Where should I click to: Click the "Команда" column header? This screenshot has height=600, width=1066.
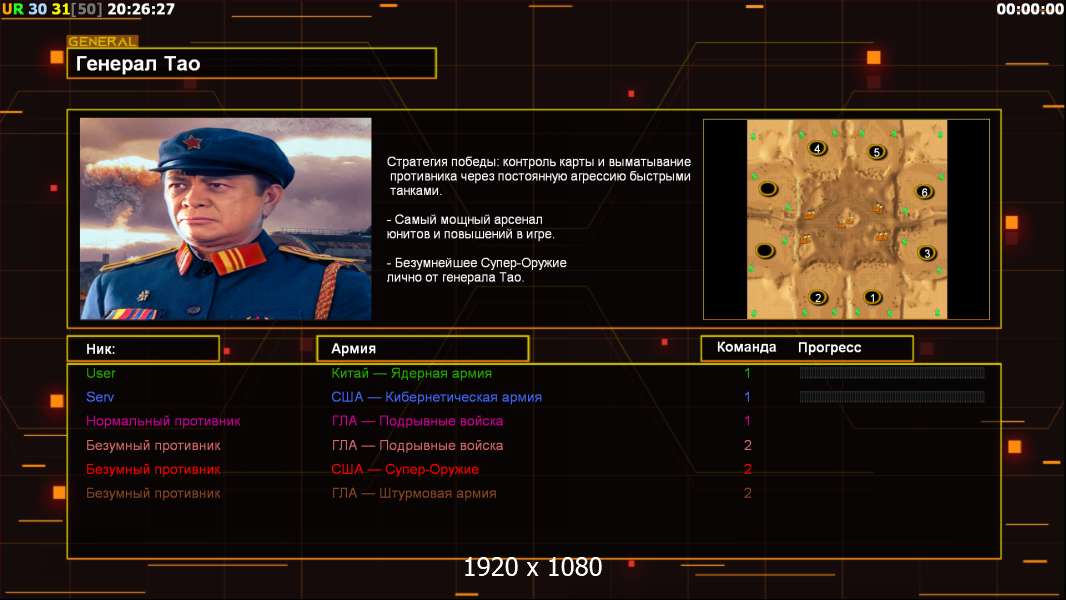click(746, 347)
